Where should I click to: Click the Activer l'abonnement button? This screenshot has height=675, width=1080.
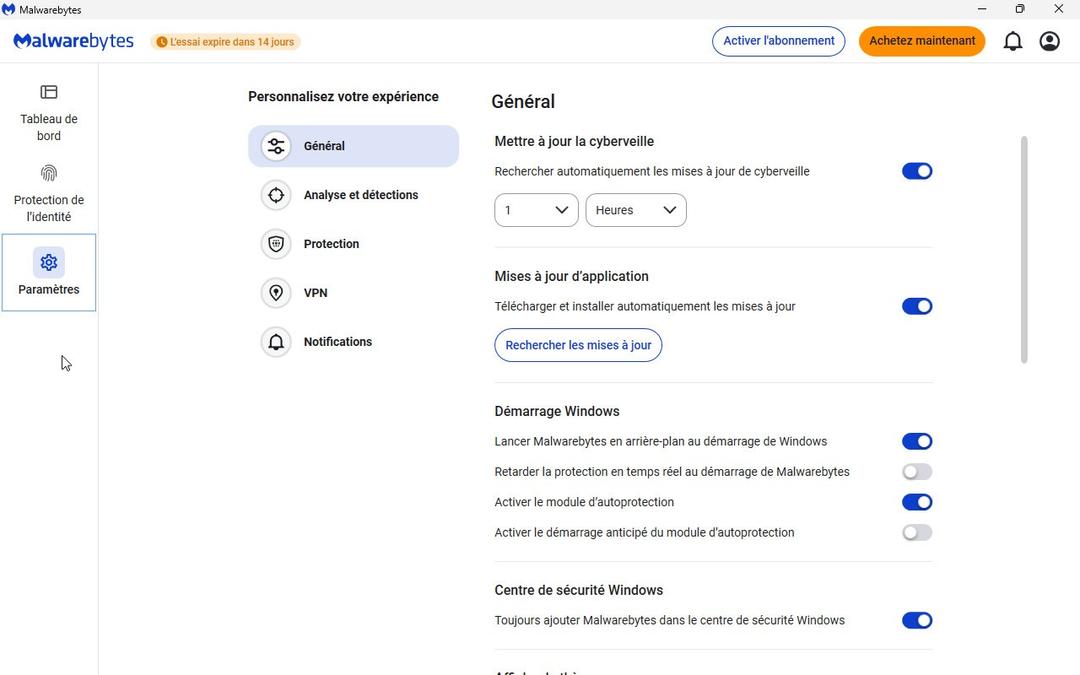click(x=778, y=41)
